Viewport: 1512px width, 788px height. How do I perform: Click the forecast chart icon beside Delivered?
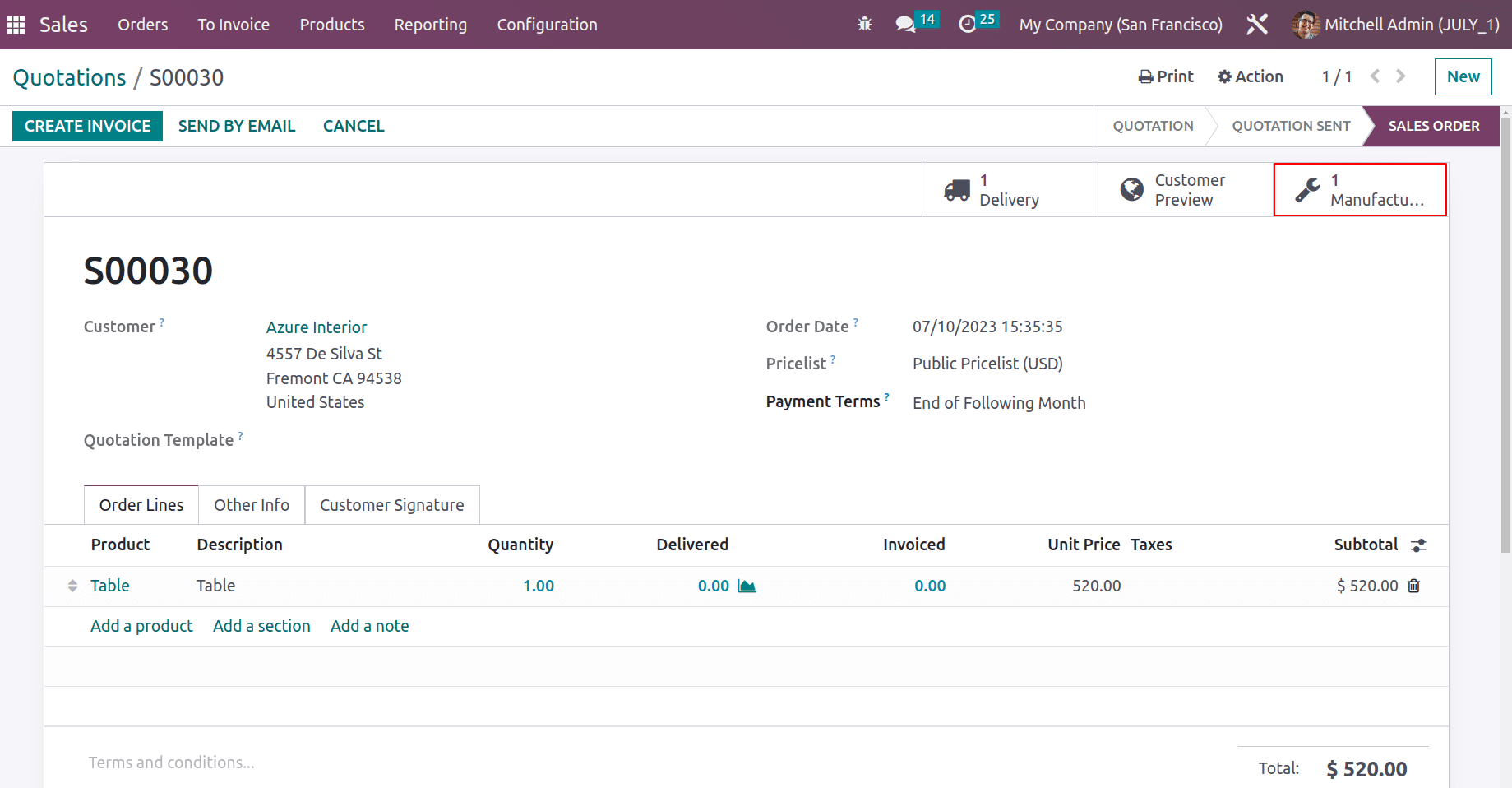[x=747, y=586]
